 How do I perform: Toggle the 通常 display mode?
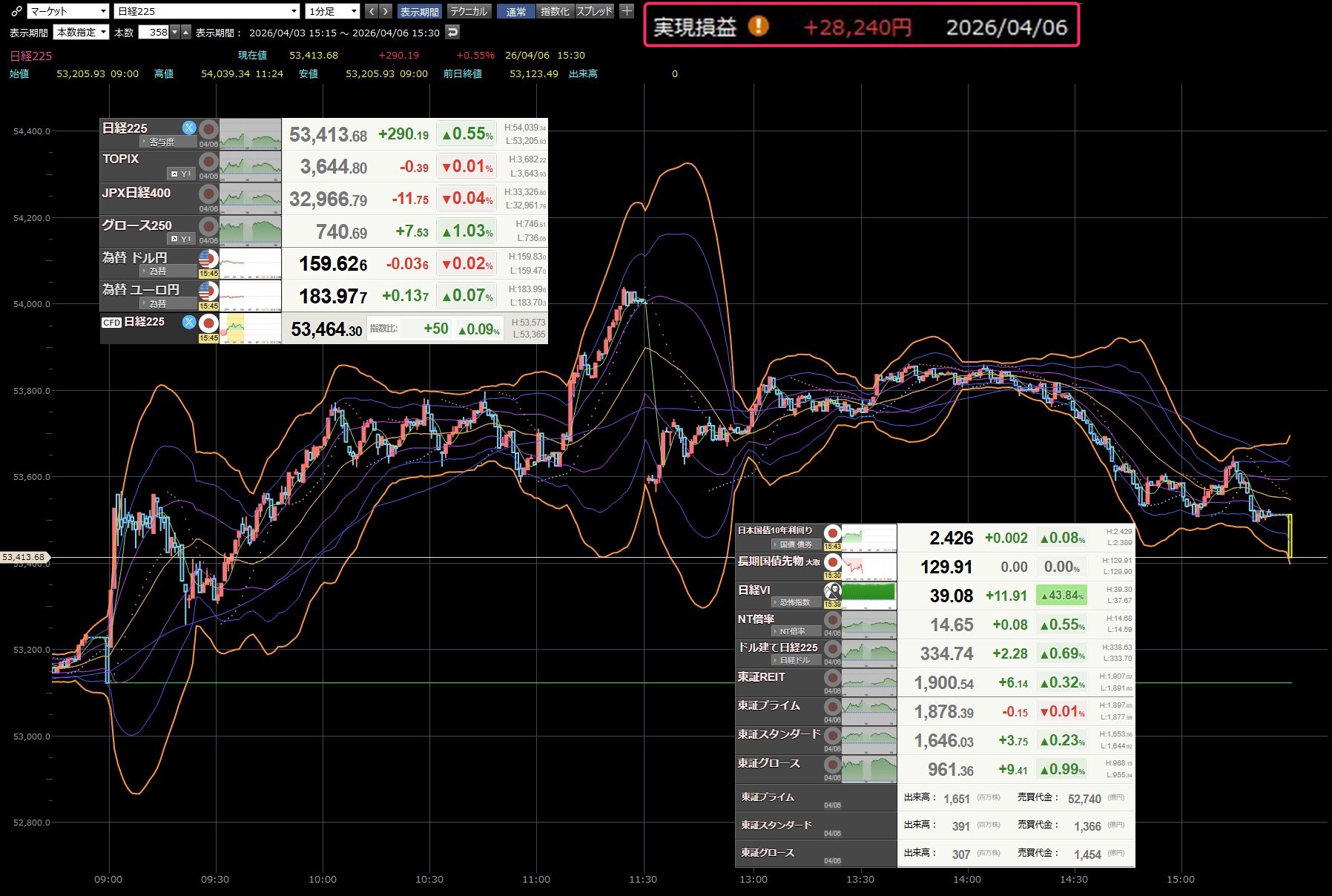point(515,11)
